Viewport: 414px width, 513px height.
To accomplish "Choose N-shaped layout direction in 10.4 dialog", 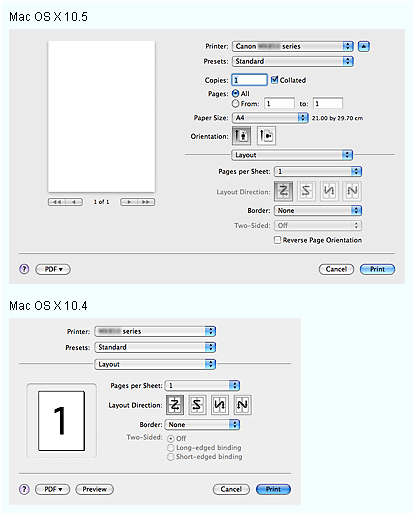I will 242,405.
